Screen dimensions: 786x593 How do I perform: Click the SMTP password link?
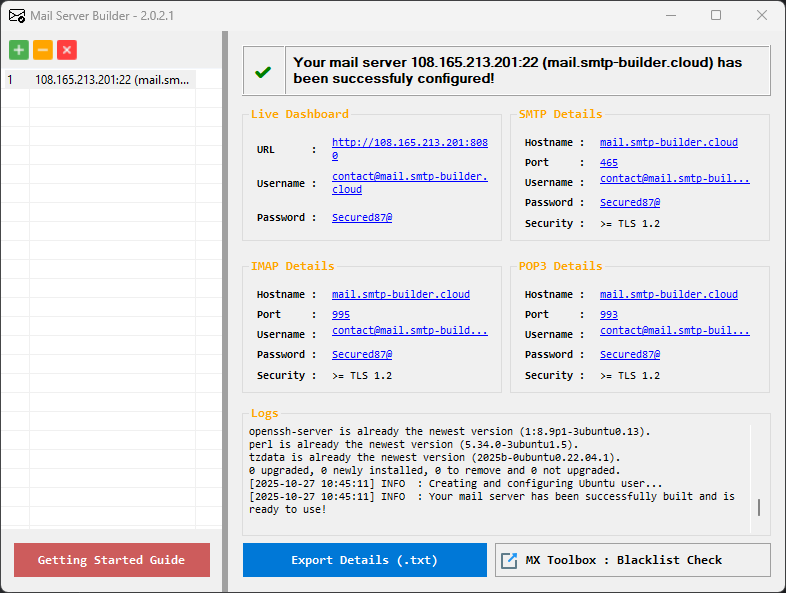click(x=630, y=203)
